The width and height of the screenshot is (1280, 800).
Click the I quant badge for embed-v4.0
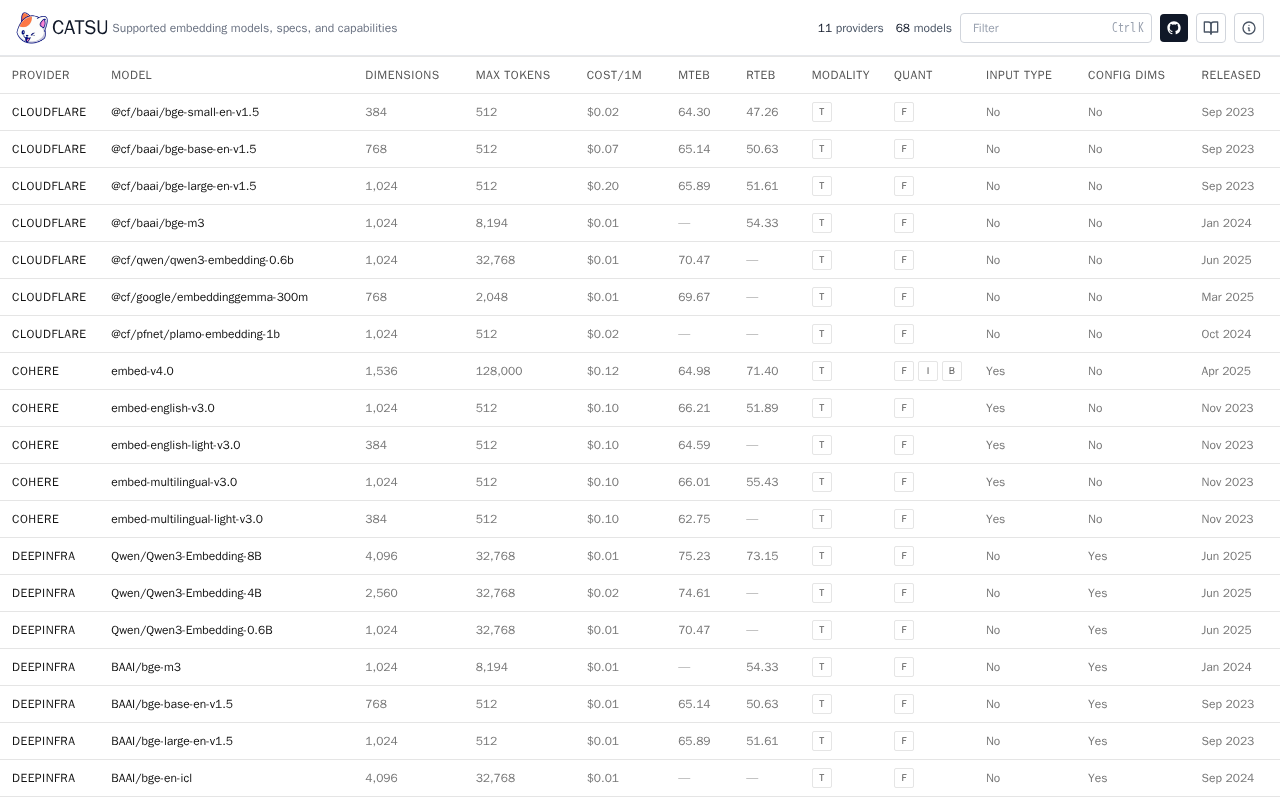928,371
